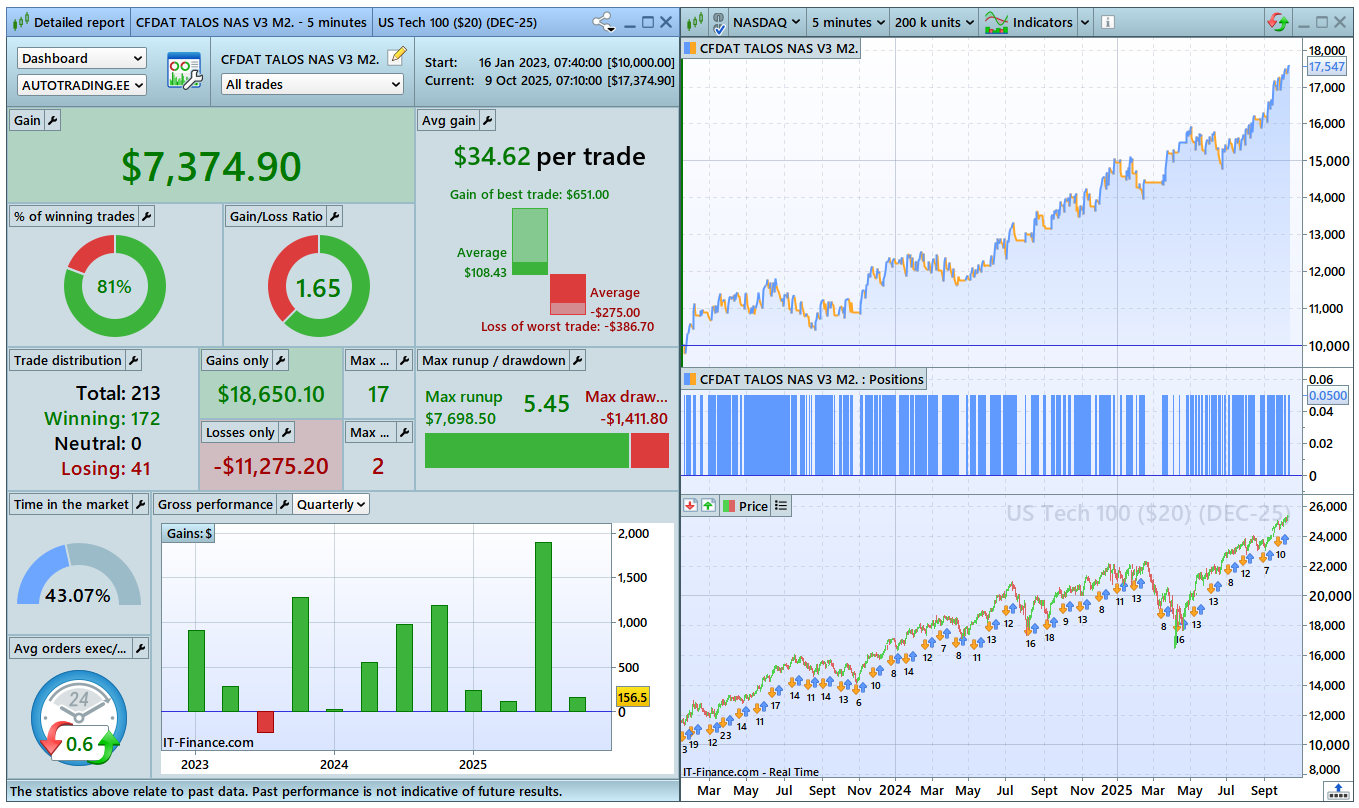Open the list icon next to Price label

click(x=781, y=506)
